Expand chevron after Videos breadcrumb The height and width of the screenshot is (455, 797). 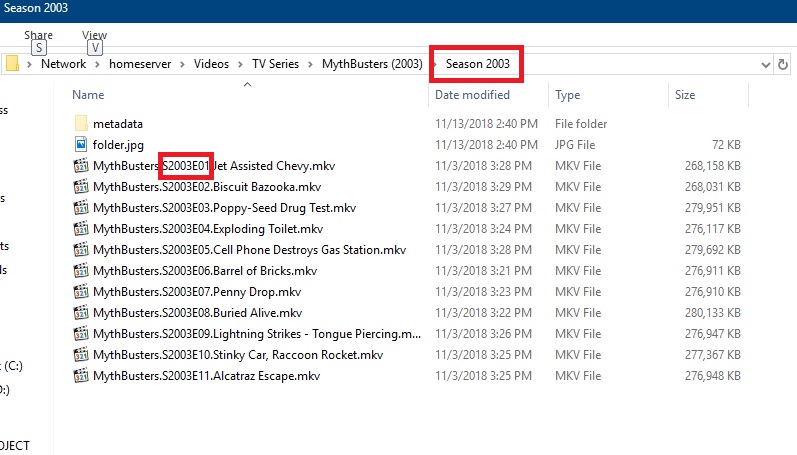240,64
